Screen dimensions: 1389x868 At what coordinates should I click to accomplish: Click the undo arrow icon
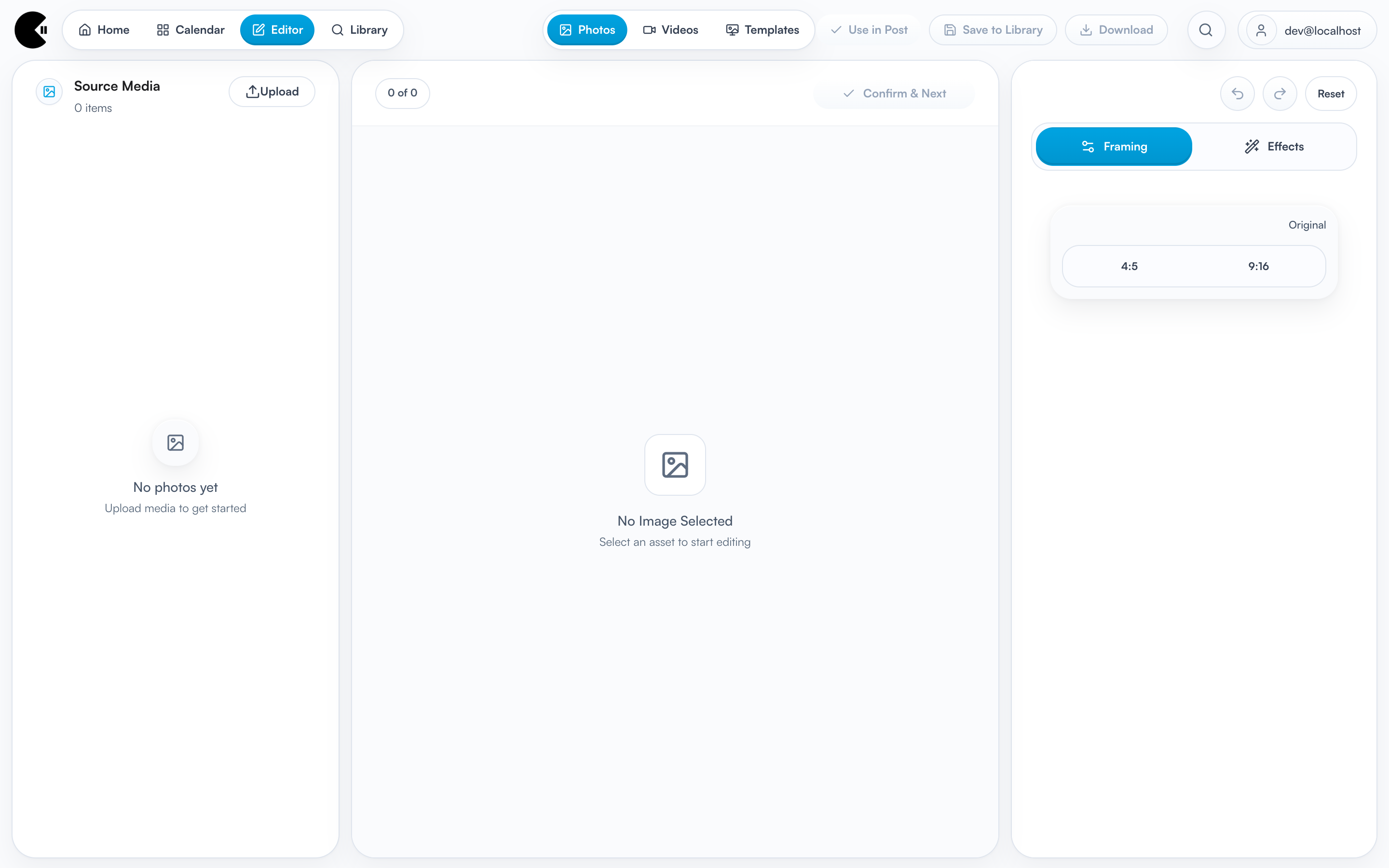pyautogui.click(x=1237, y=94)
